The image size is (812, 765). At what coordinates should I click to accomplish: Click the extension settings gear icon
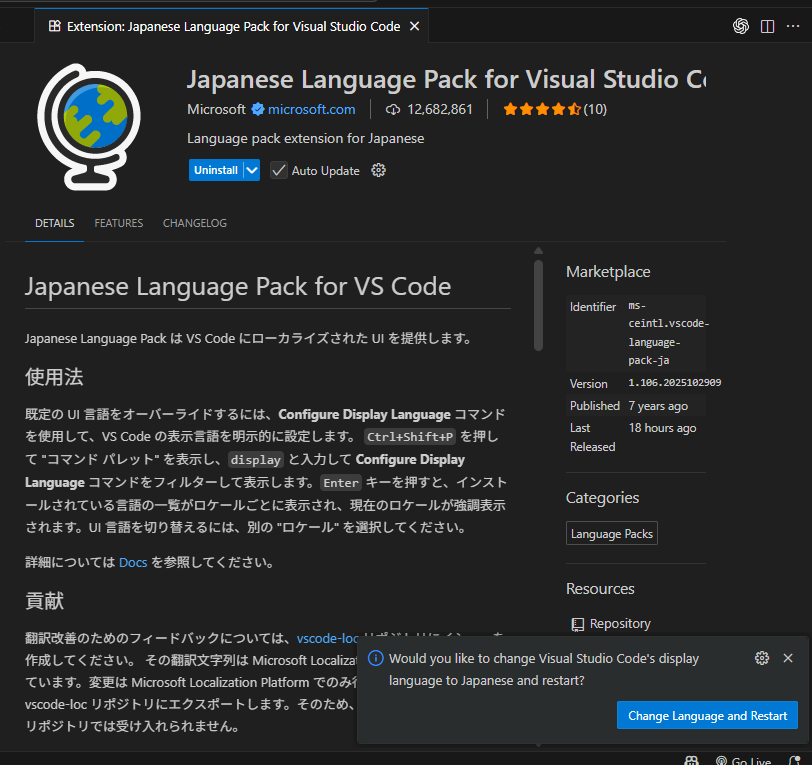(378, 170)
